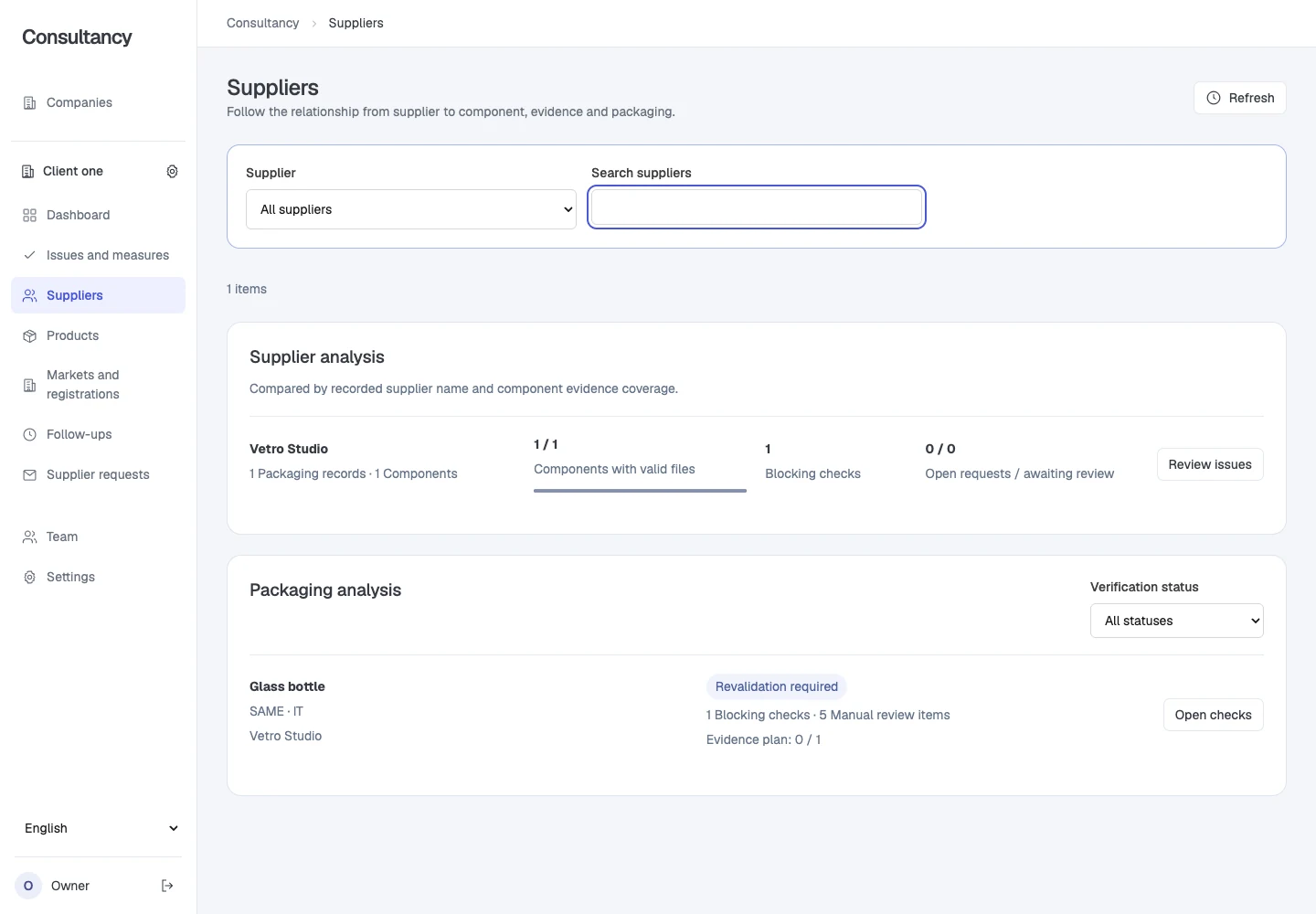Go to Dashboard in the sidebar
This screenshot has width=1316, height=914.
pos(99,216)
